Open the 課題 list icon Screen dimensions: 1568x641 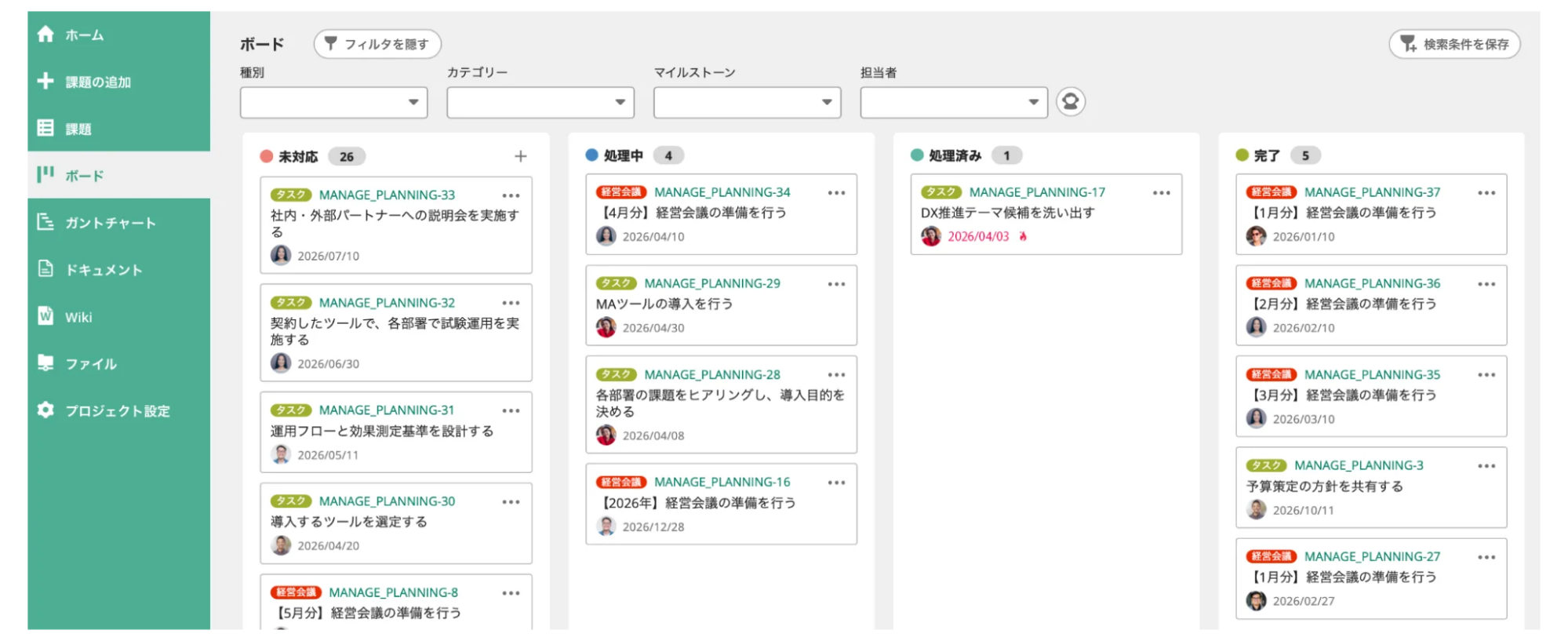click(45, 128)
